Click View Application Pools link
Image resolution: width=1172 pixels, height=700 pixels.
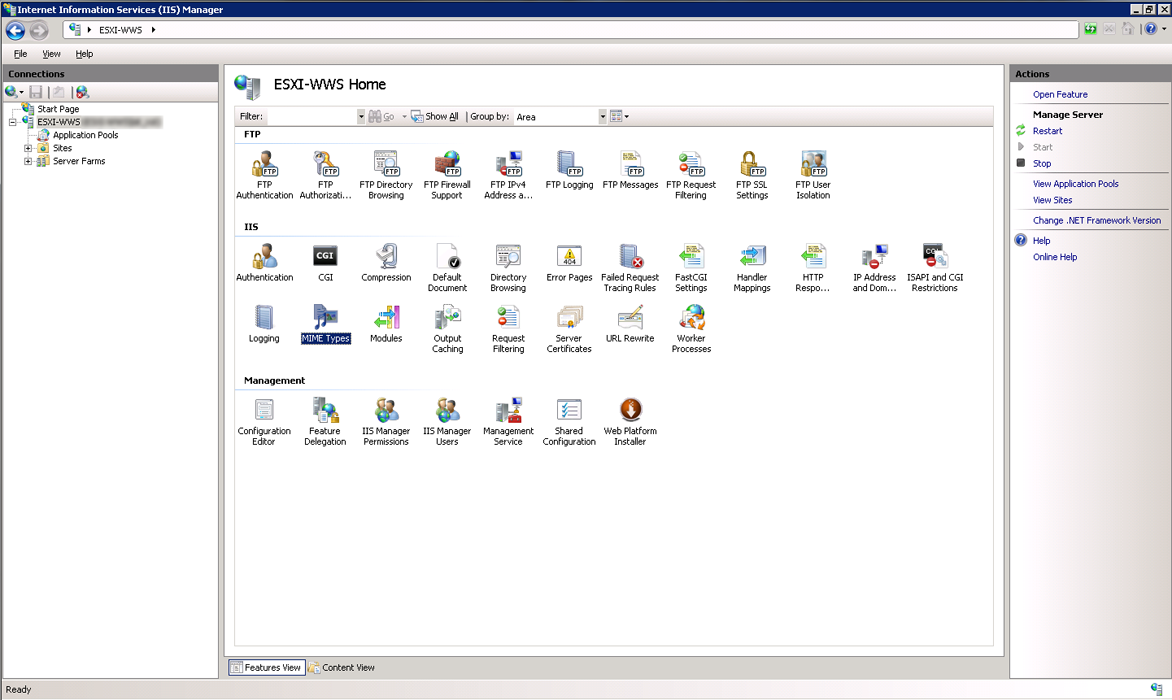click(x=1076, y=184)
